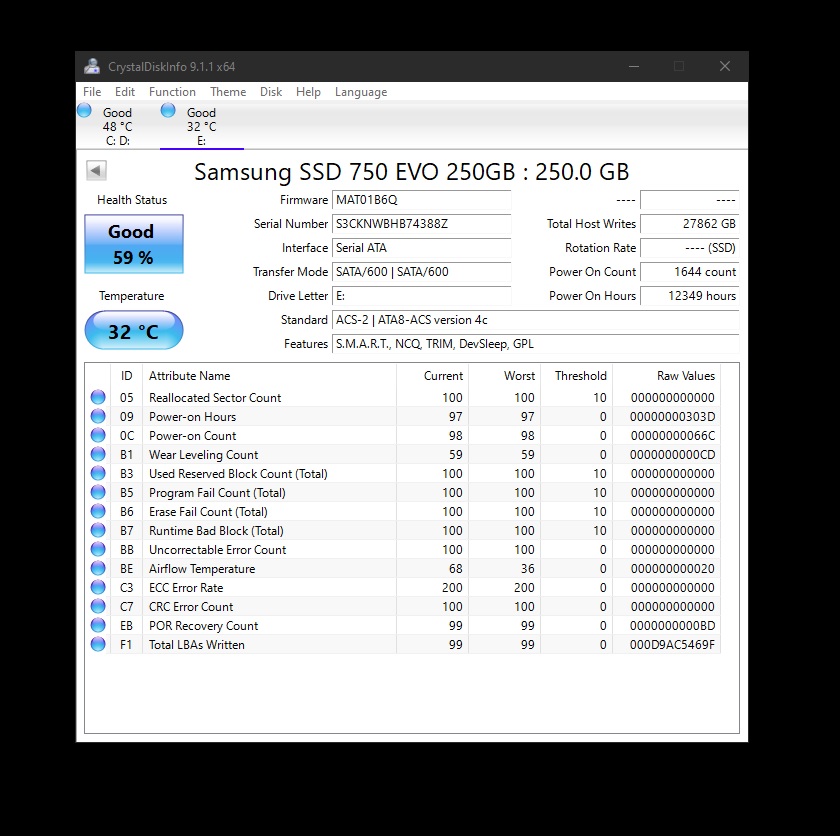The height and width of the screenshot is (836, 840).
Task: Click the Drive Letter field E:
Action: coord(422,296)
